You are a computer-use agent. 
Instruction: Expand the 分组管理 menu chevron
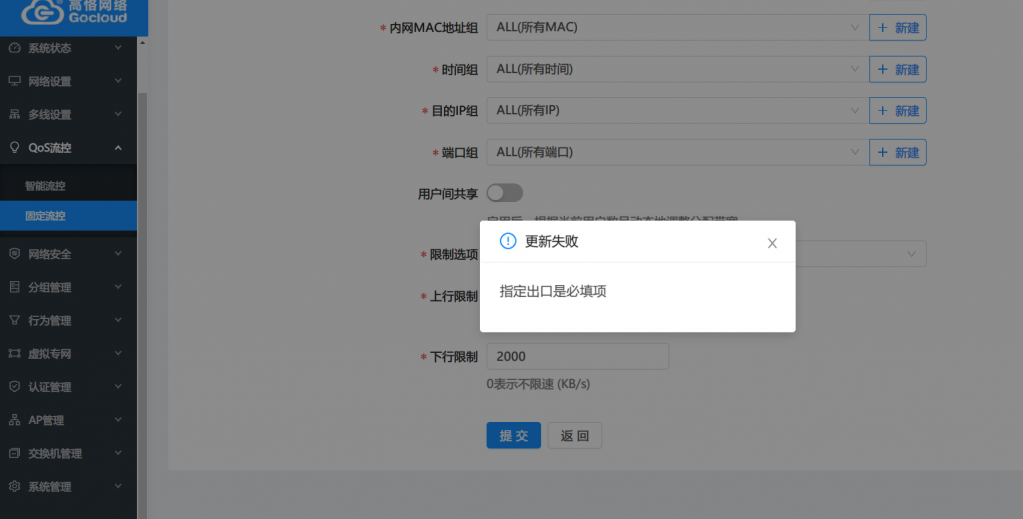[x=118, y=287]
